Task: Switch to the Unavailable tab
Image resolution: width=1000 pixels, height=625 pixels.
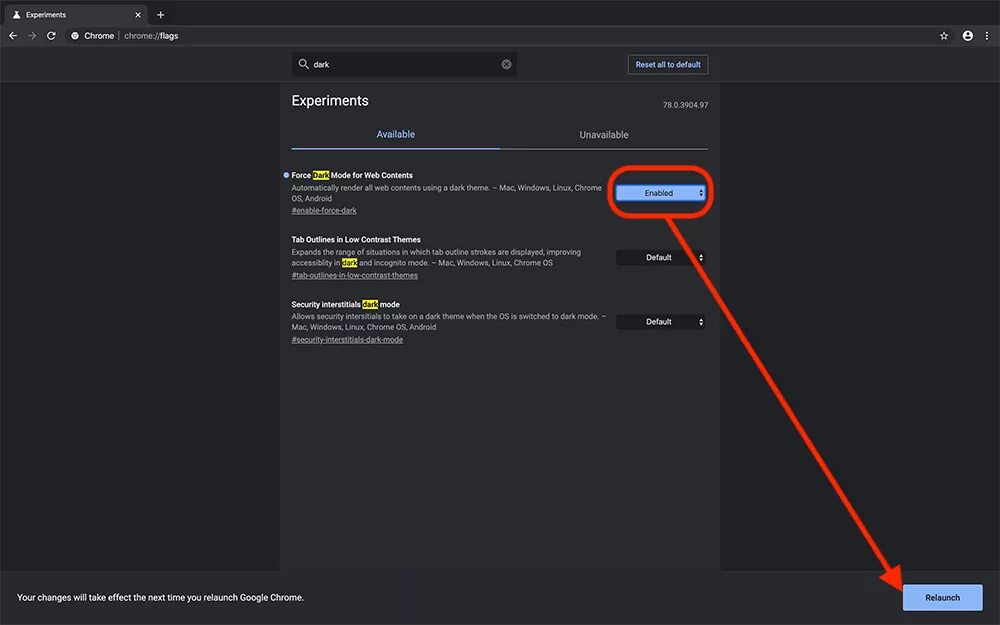Action: pos(604,135)
